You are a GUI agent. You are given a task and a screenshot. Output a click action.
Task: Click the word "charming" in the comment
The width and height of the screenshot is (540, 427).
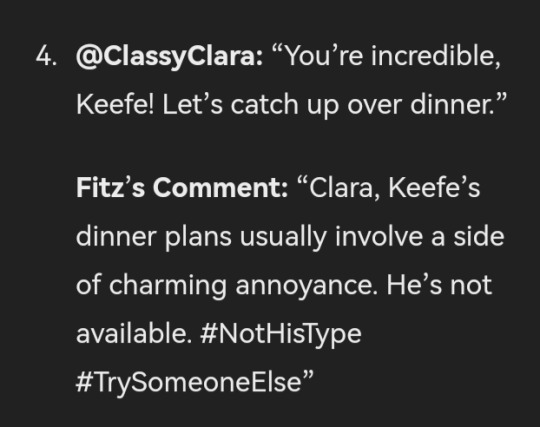[x=167, y=286]
